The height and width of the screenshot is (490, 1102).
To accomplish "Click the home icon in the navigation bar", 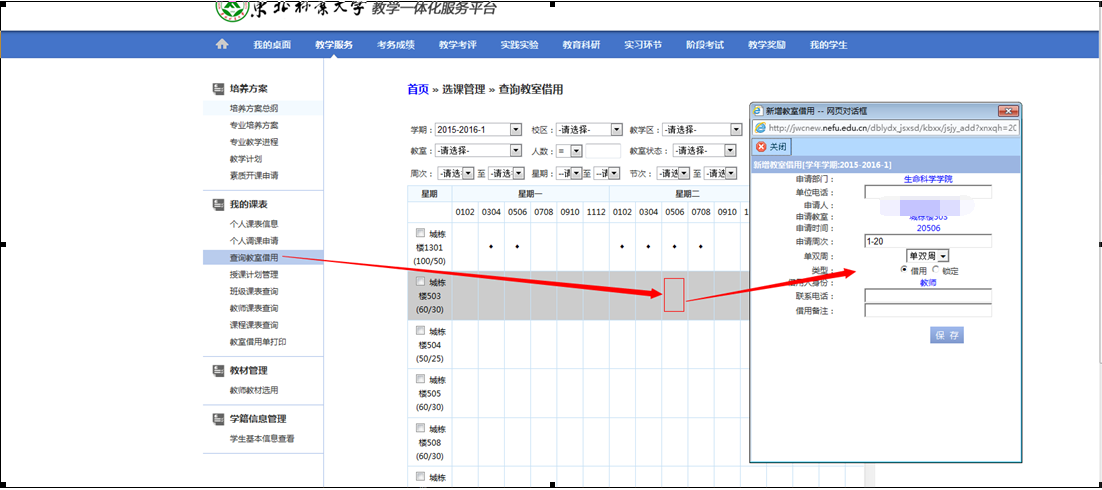I will click(x=222, y=45).
